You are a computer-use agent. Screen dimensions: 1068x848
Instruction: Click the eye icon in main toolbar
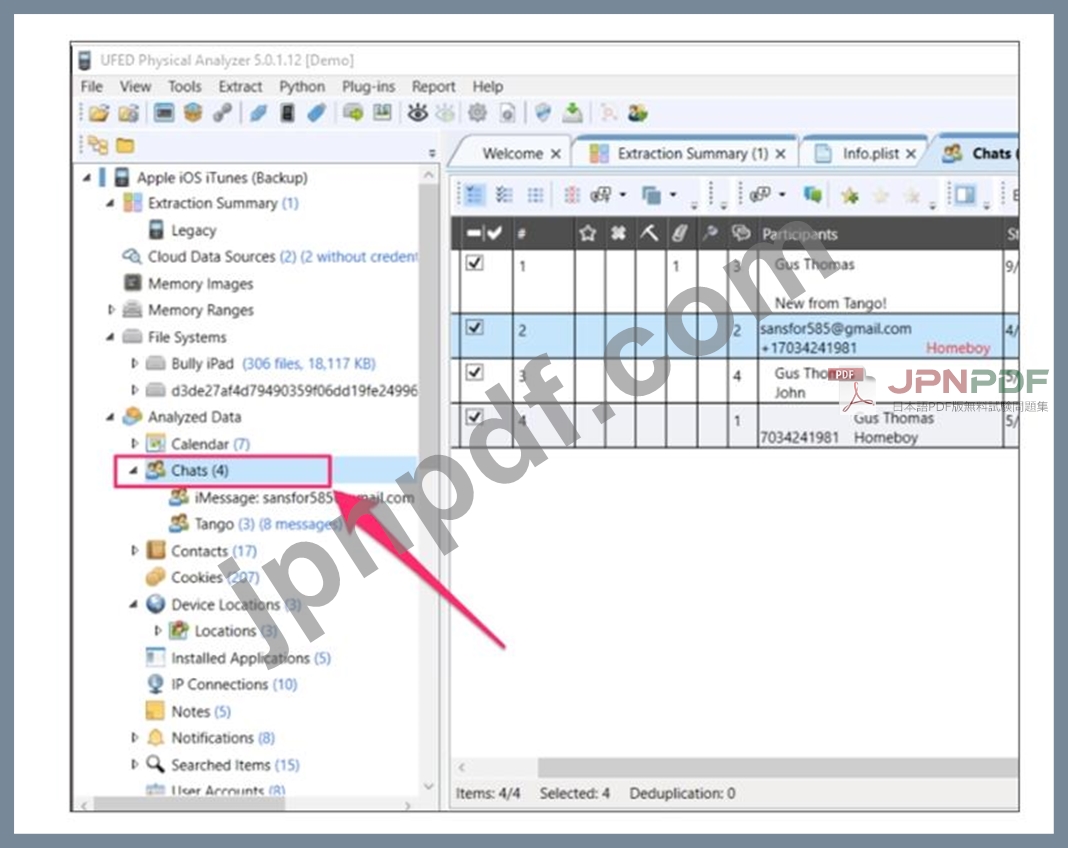coord(417,113)
